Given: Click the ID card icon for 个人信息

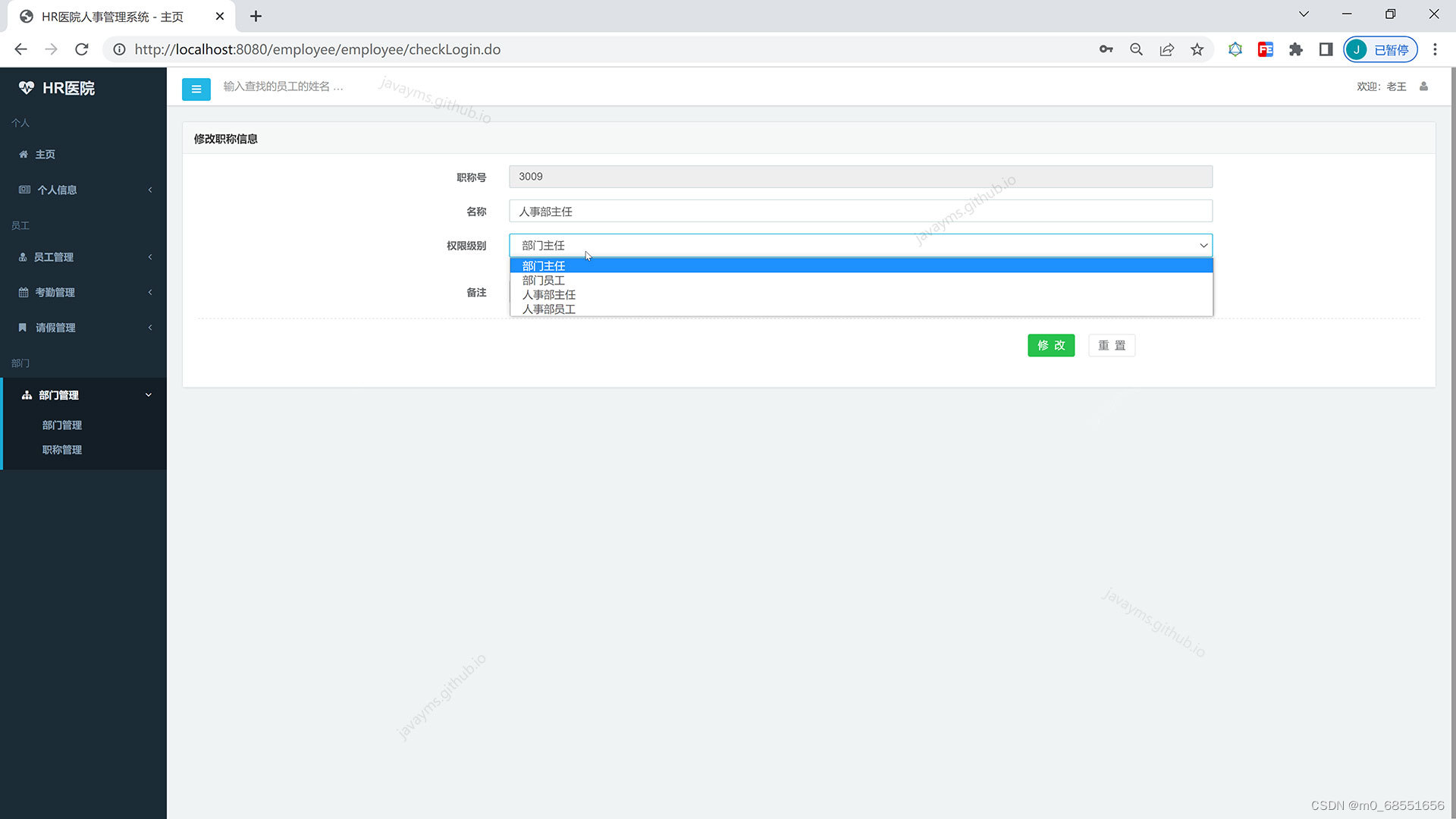Looking at the screenshot, I should (24, 190).
